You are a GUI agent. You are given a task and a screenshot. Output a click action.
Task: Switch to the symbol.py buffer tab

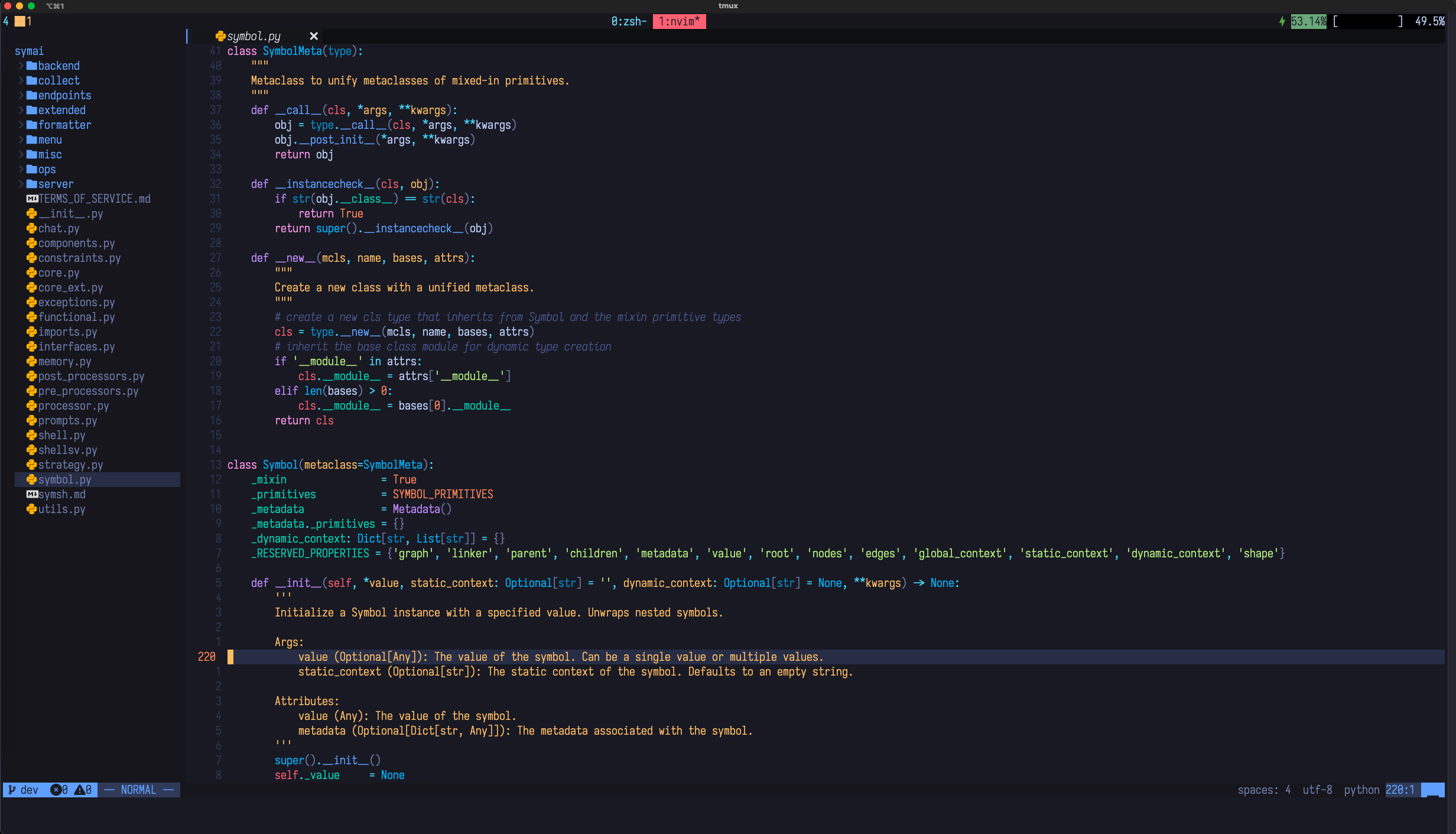tap(253, 36)
